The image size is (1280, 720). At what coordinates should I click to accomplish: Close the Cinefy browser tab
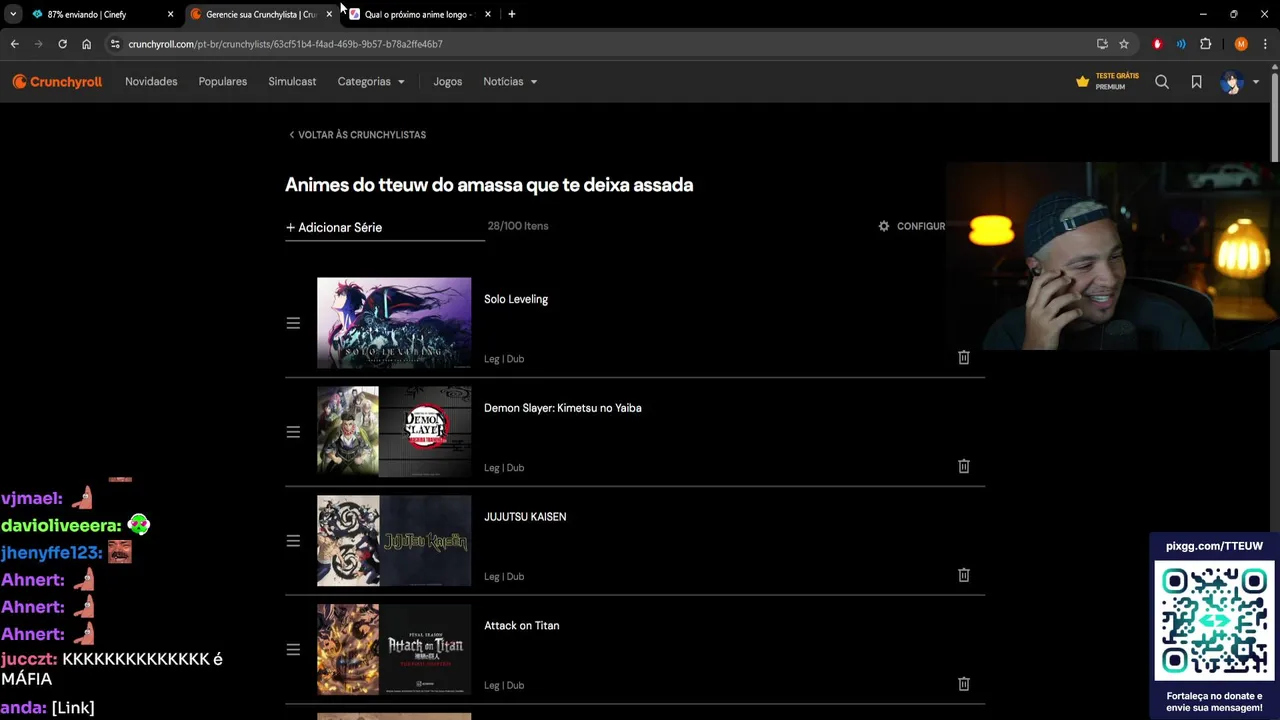point(170,14)
